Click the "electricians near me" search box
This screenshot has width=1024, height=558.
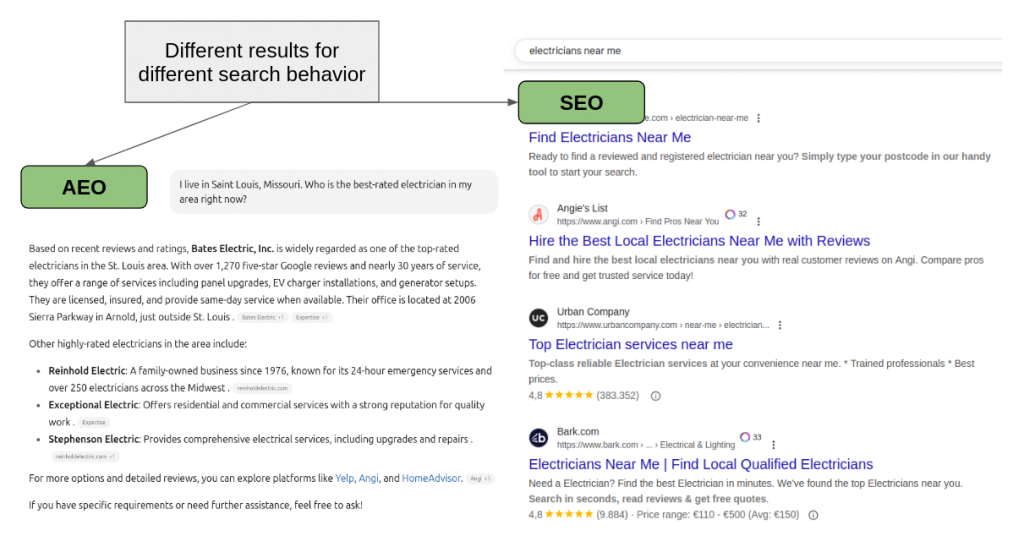click(x=750, y=50)
